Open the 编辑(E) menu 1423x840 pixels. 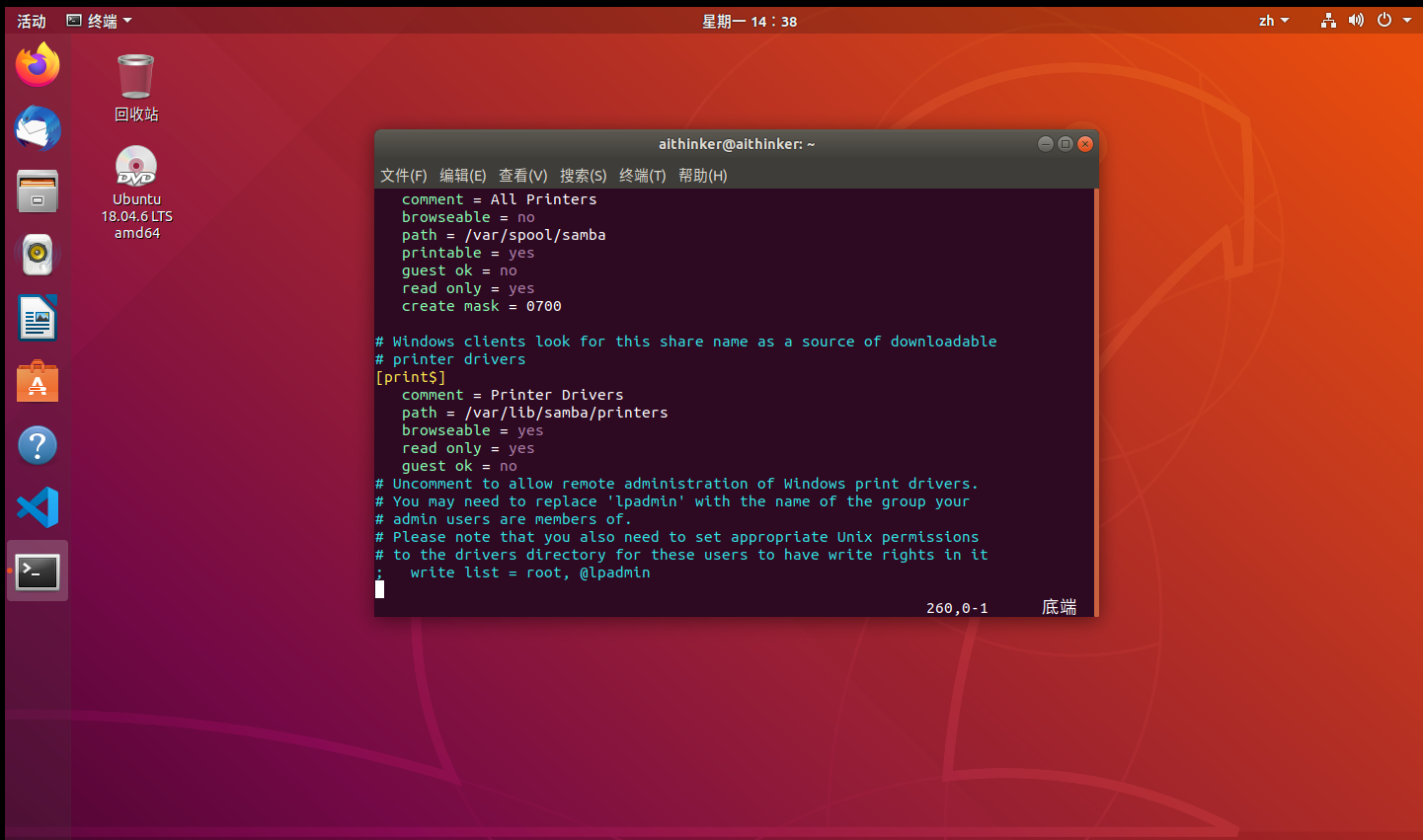point(463,175)
